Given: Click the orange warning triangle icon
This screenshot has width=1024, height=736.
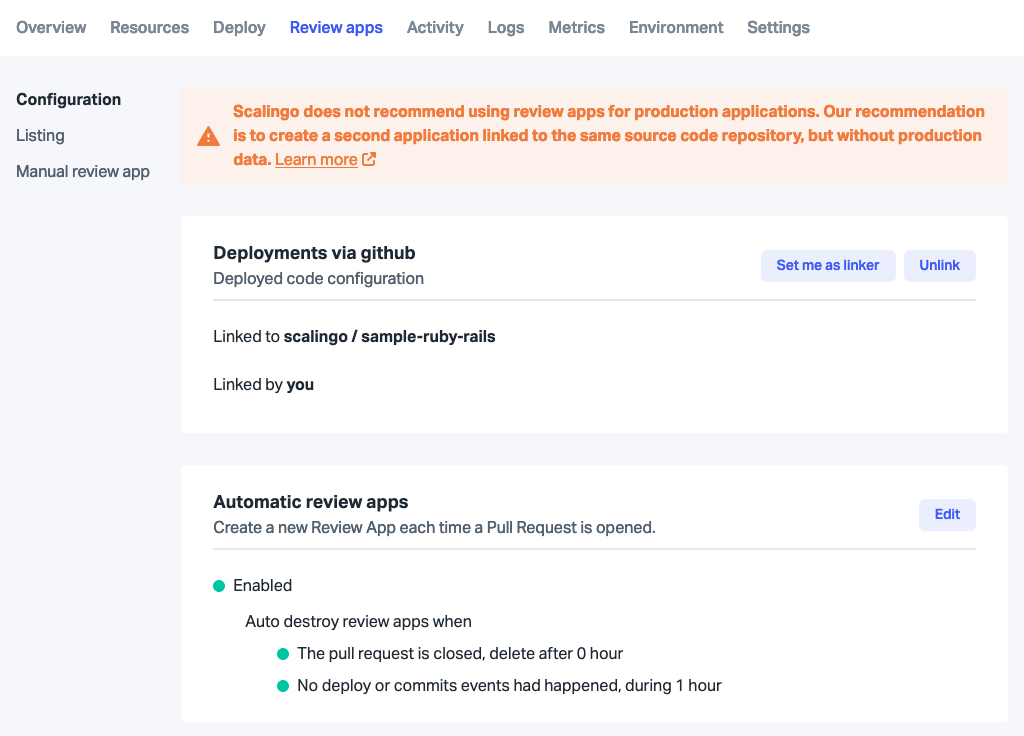Looking at the screenshot, I should coord(208,136).
